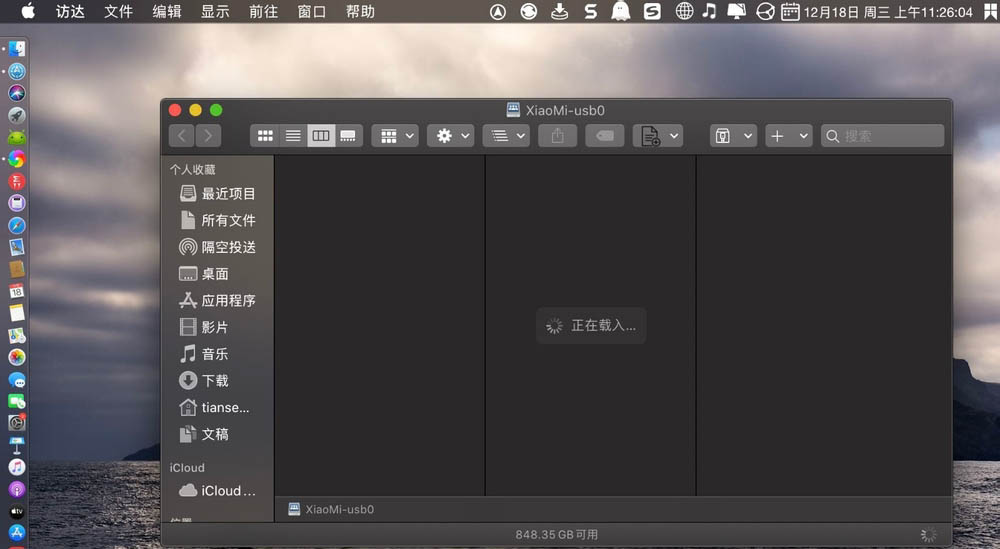Click the Finder icon in the Dock

click(x=17, y=48)
